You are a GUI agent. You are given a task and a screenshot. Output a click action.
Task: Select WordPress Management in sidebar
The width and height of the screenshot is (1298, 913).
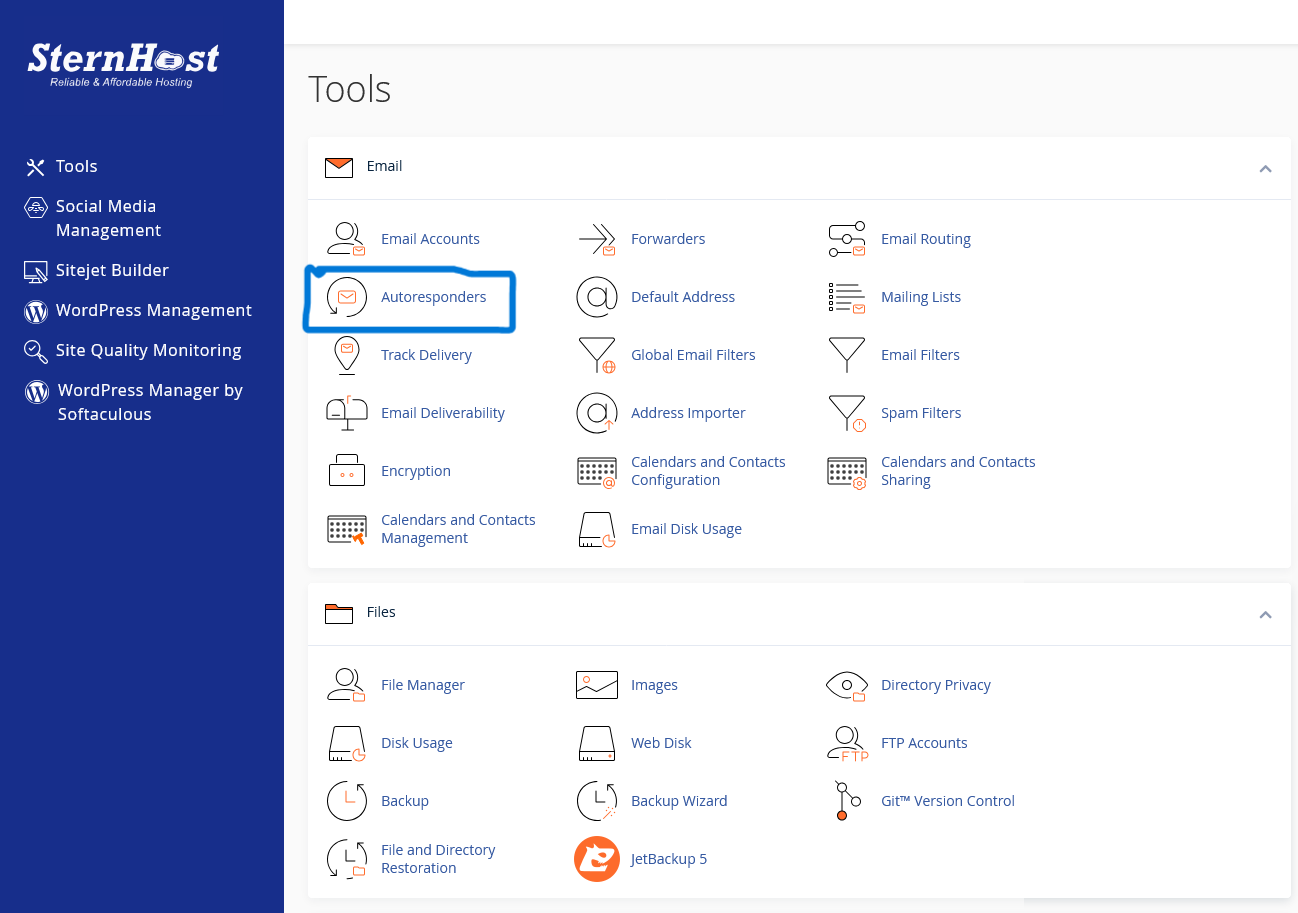tap(153, 310)
